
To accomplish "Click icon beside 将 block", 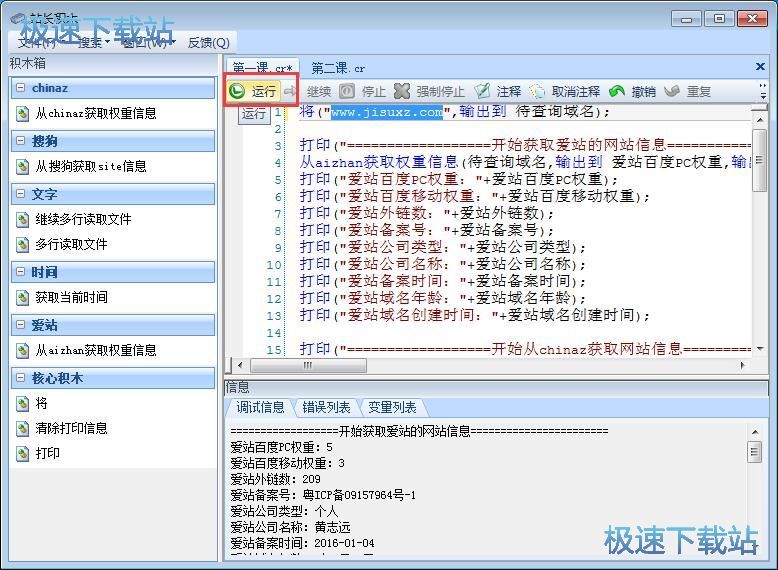I will pos(22,403).
